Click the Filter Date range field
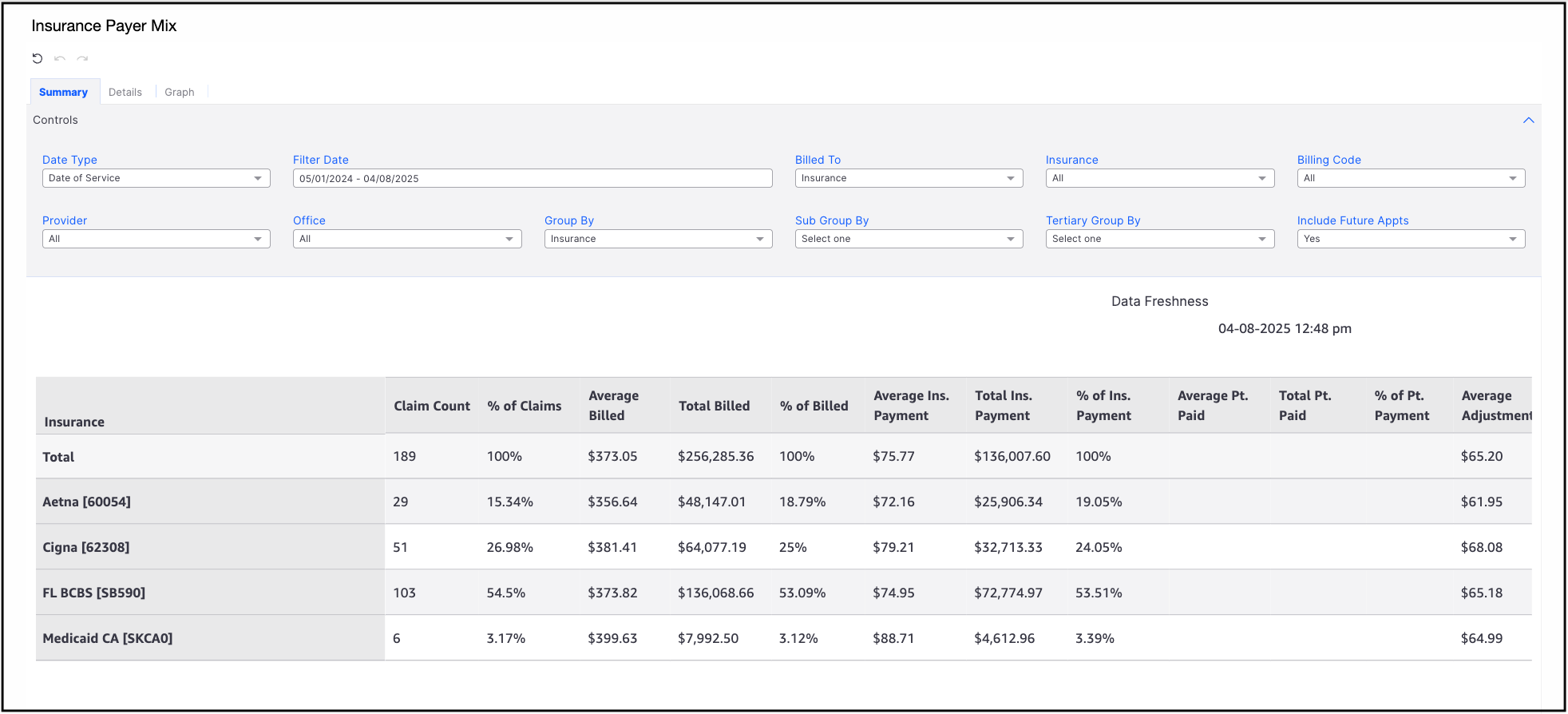Viewport: 1568px width, 714px height. pyautogui.click(x=532, y=178)
